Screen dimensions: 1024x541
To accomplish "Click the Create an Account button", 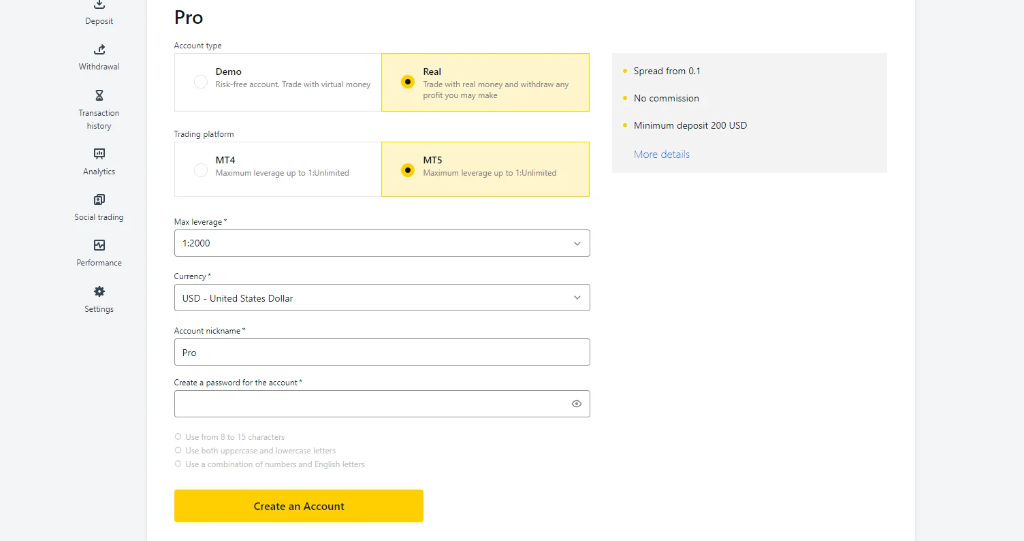I will (x=298, y=506).
